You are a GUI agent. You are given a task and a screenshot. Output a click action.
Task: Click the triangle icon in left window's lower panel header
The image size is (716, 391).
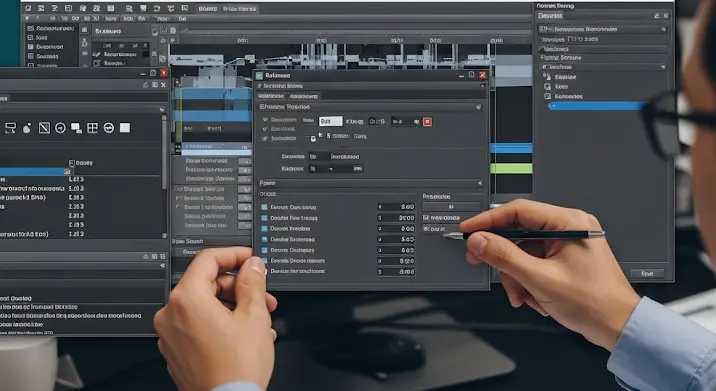tap(146, 257)
